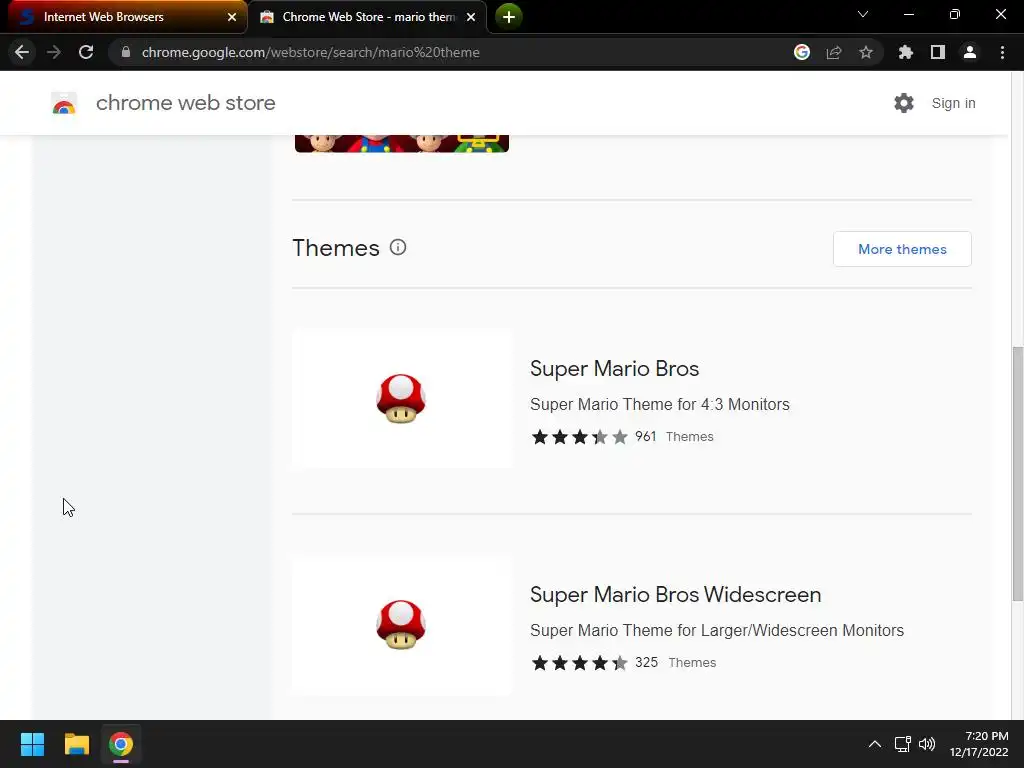
Task: Open File Explorer from taskbar
Action: click(x=76, y=744)
